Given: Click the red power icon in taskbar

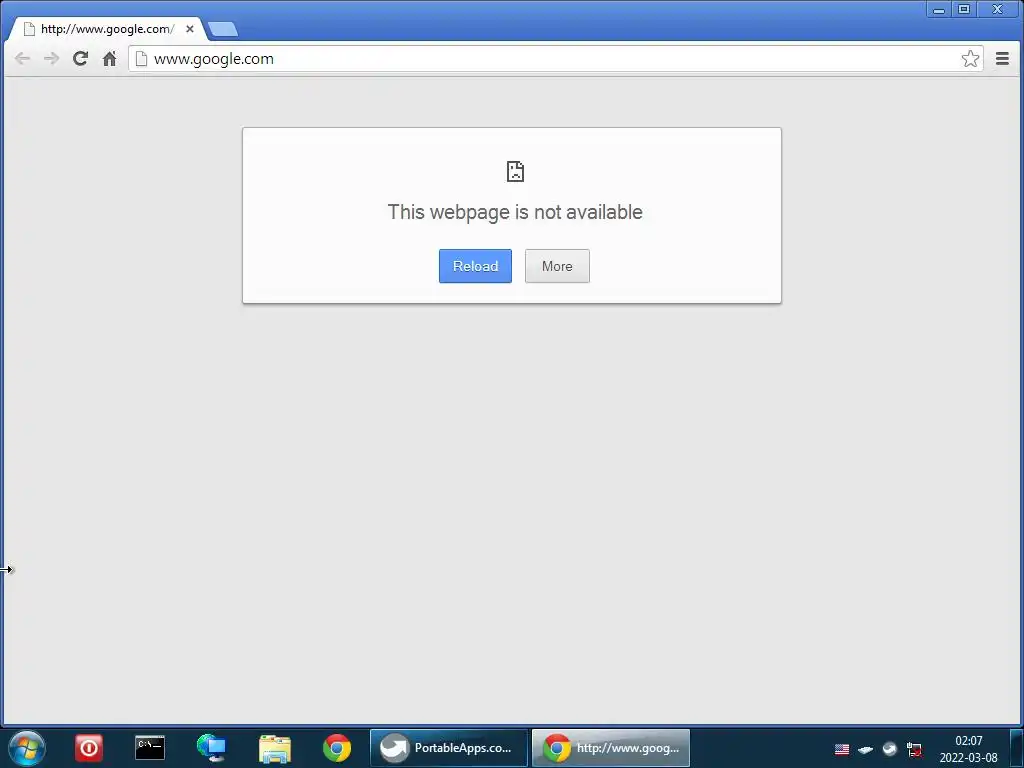Looking at the screenshot, I should click(x=89, y=748).
